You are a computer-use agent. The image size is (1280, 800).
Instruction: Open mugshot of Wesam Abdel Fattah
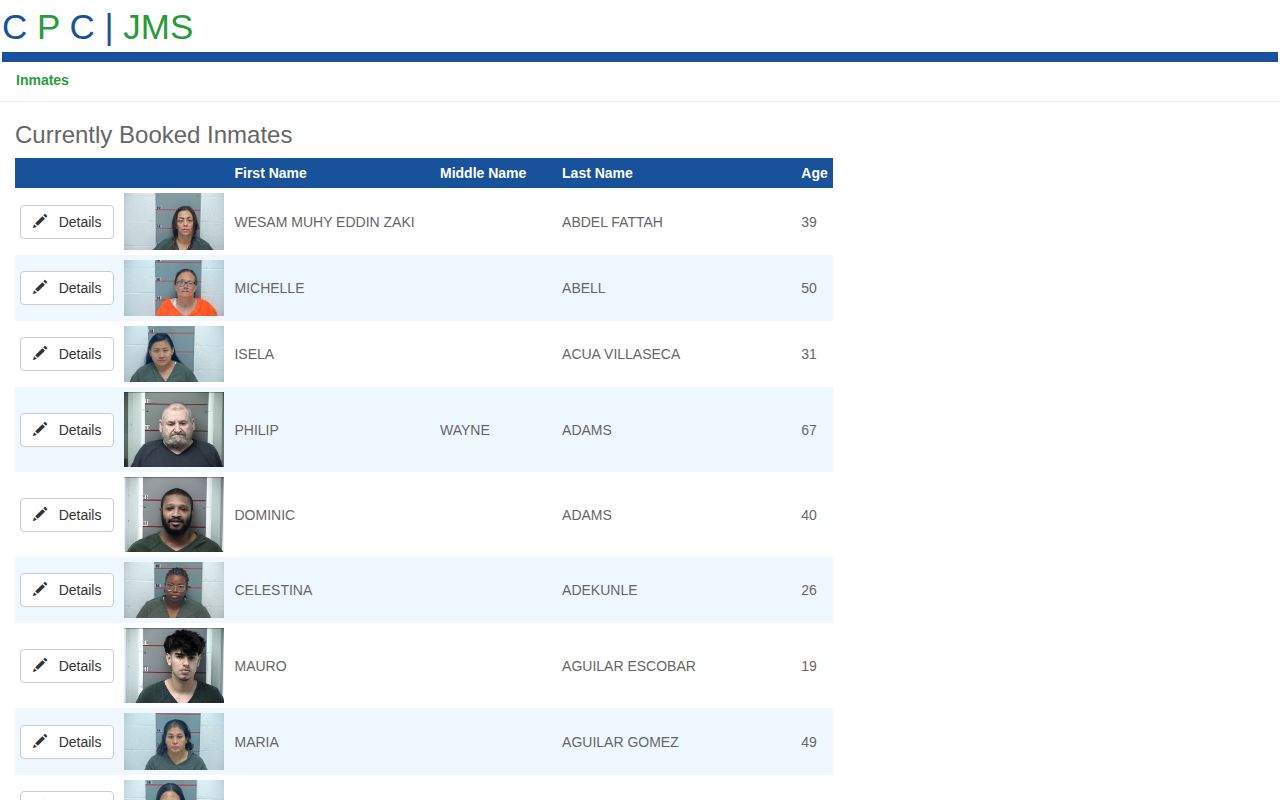[174, 221]
